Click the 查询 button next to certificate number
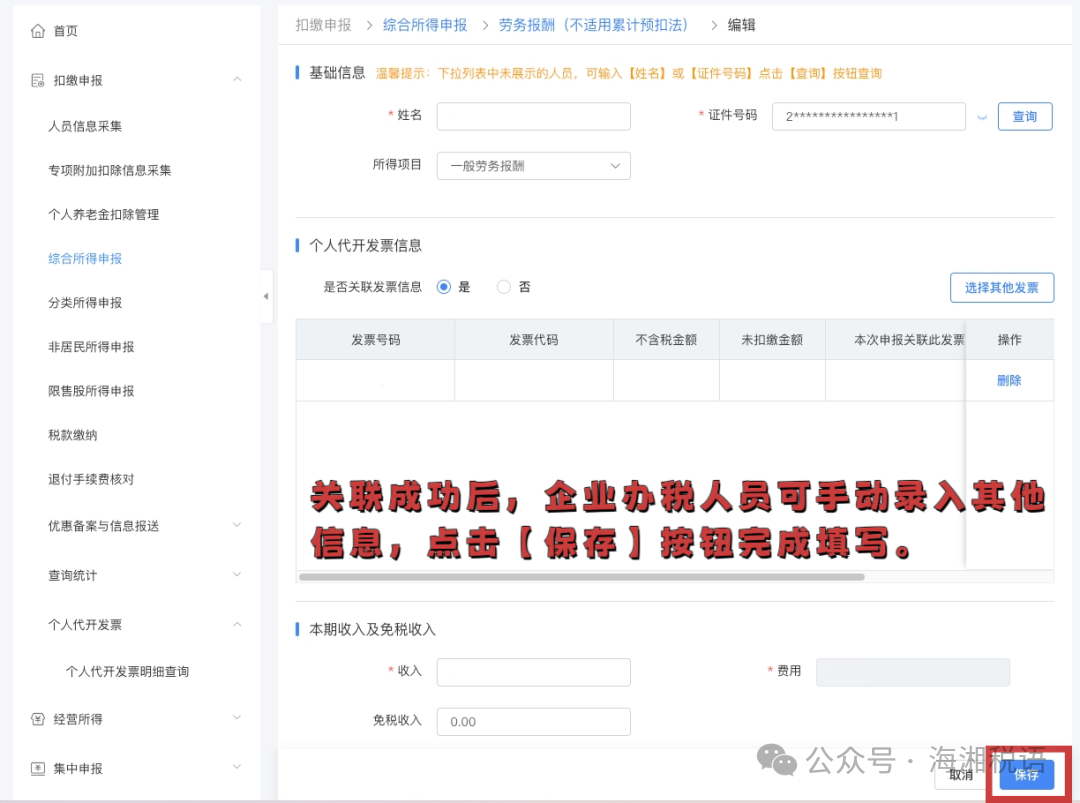This screenshot has height=803, width=1080. [1024, 117]
